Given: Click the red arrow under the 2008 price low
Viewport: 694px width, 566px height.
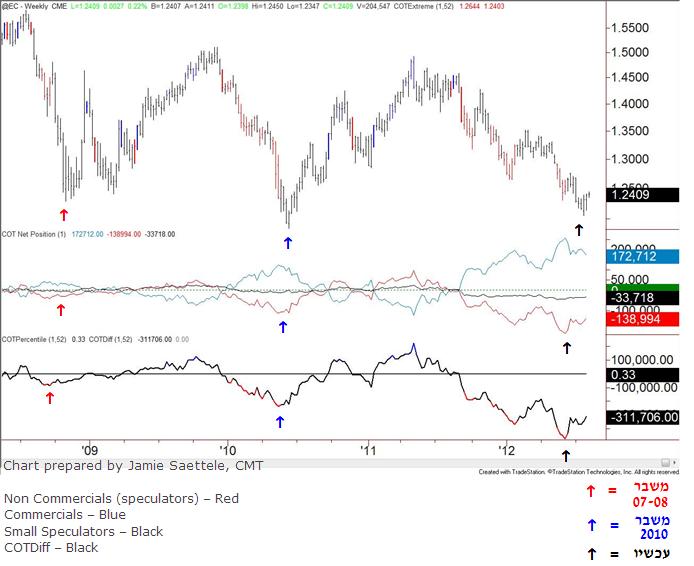Looking at the screenshot, I should tap(65, 214).
